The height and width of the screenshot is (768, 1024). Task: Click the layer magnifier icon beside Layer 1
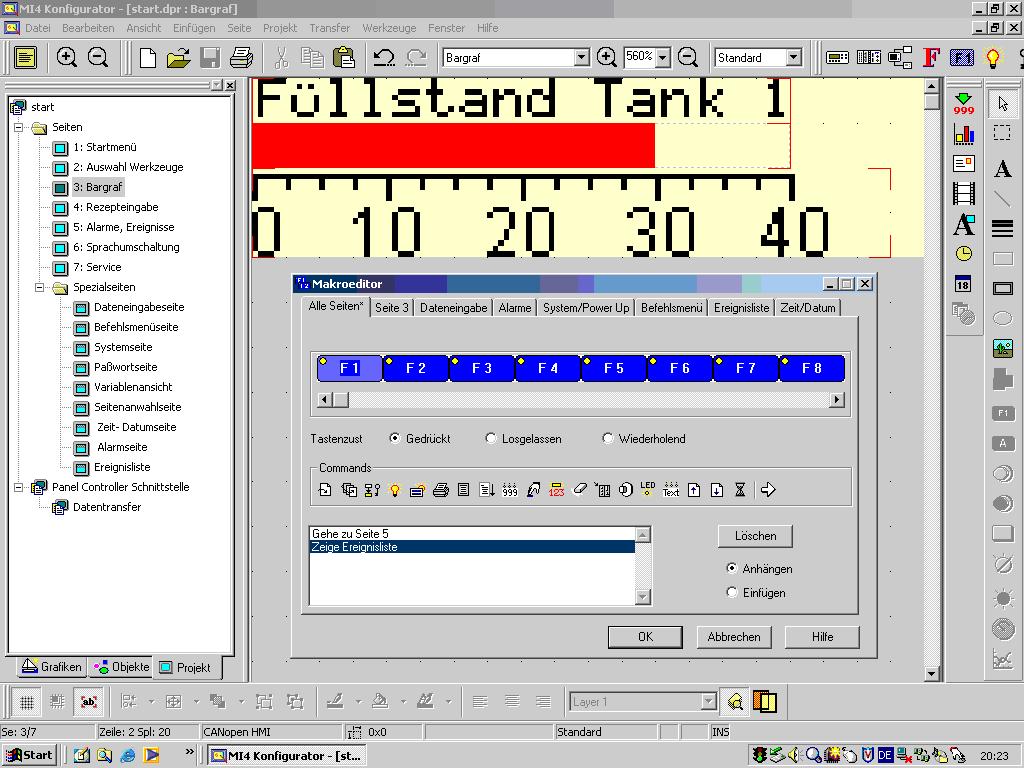click(x=735, y=702)
